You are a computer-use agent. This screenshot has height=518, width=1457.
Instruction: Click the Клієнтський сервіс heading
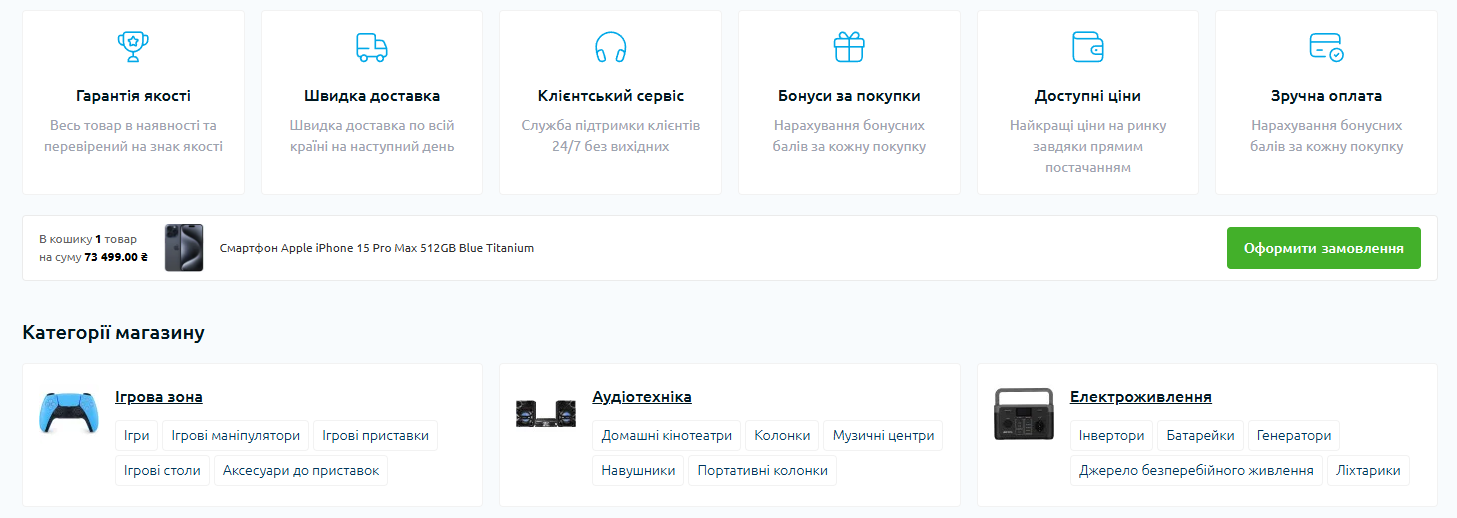point(610,96)
